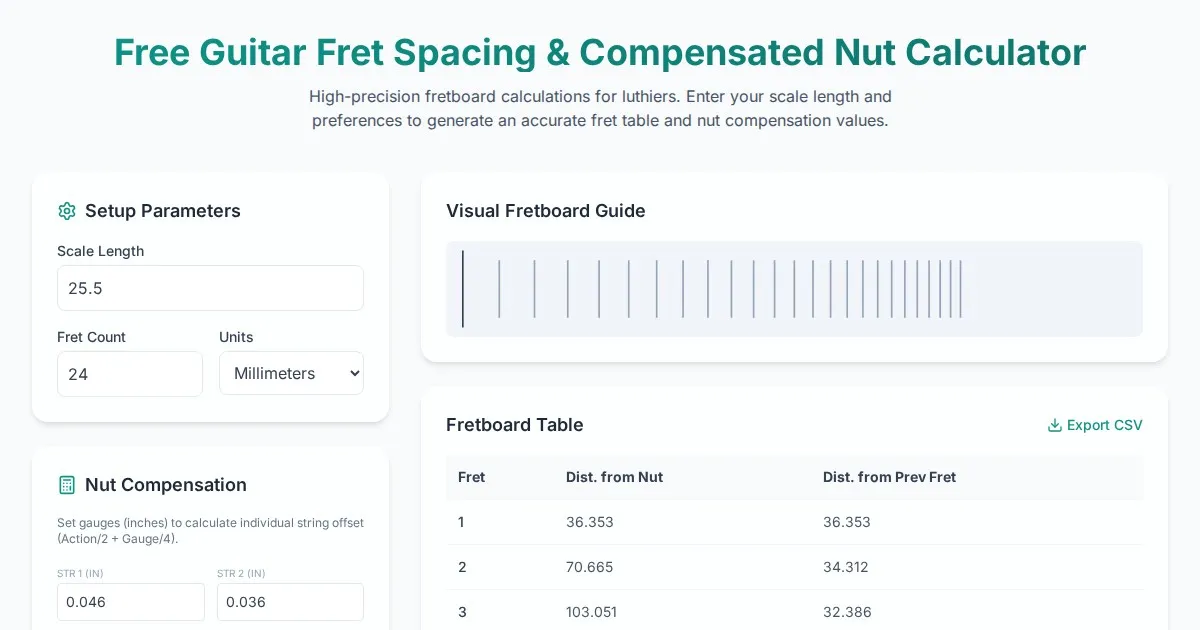Image resolution: width=1200 pixels, height=630 pixels.
Task: Select the fret 1 table row
Action: point(794,522)
